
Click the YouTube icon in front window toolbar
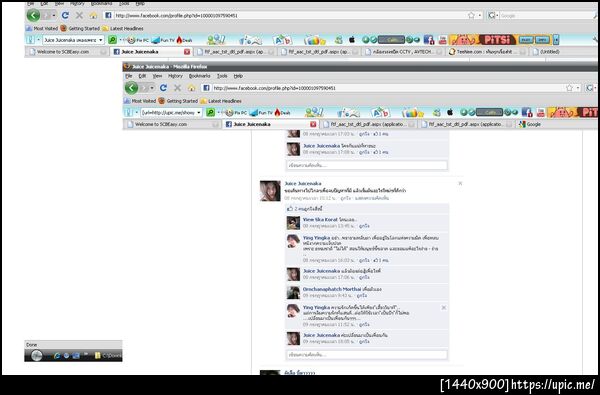click(541, 112)
